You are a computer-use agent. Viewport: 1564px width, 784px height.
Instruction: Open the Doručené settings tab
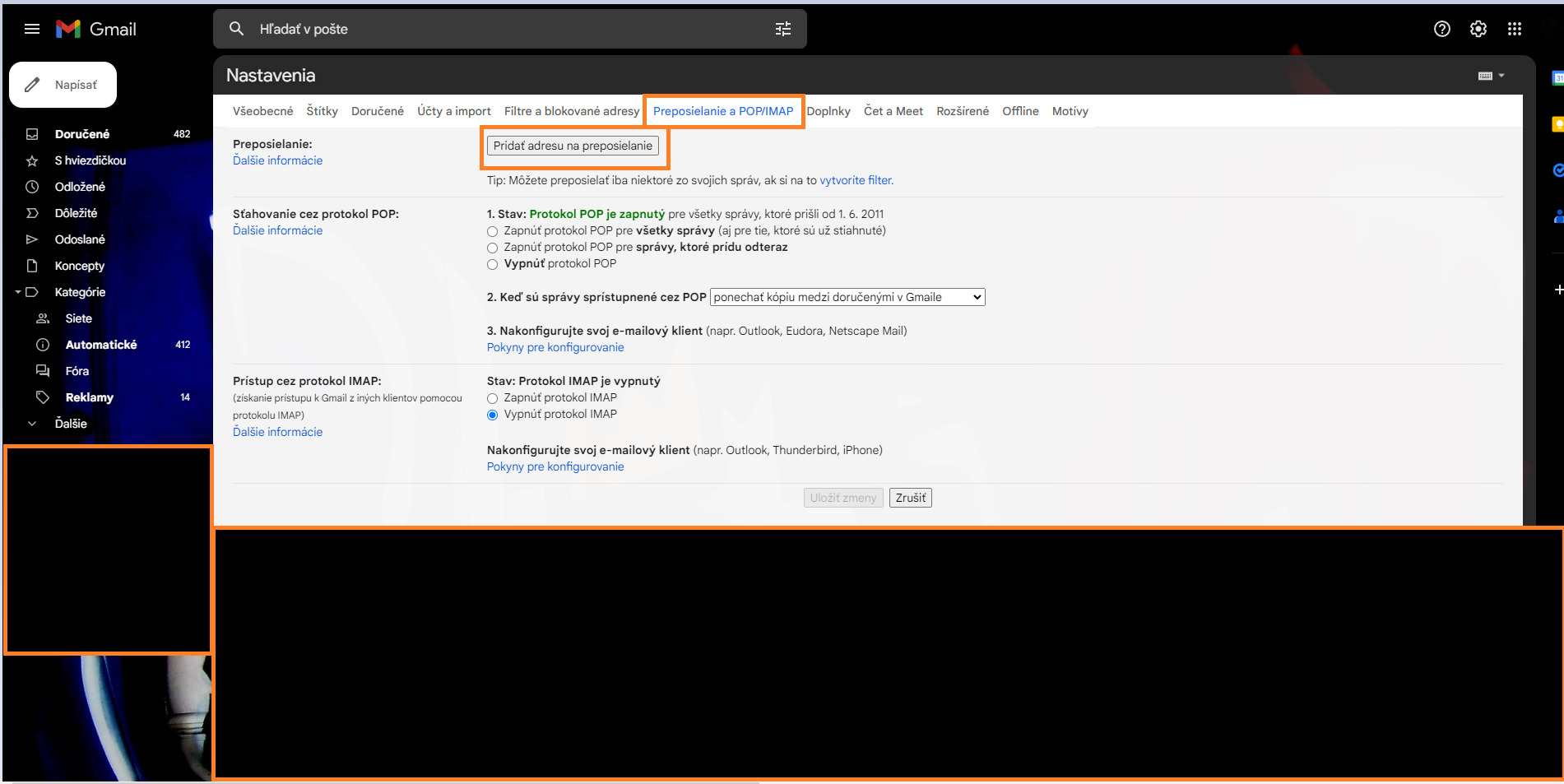[378, 111]
